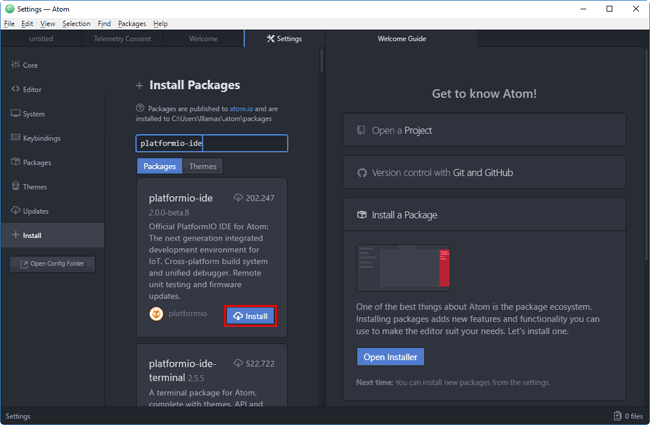Open the Packages menu in menu bar

[x=132, y=24]
